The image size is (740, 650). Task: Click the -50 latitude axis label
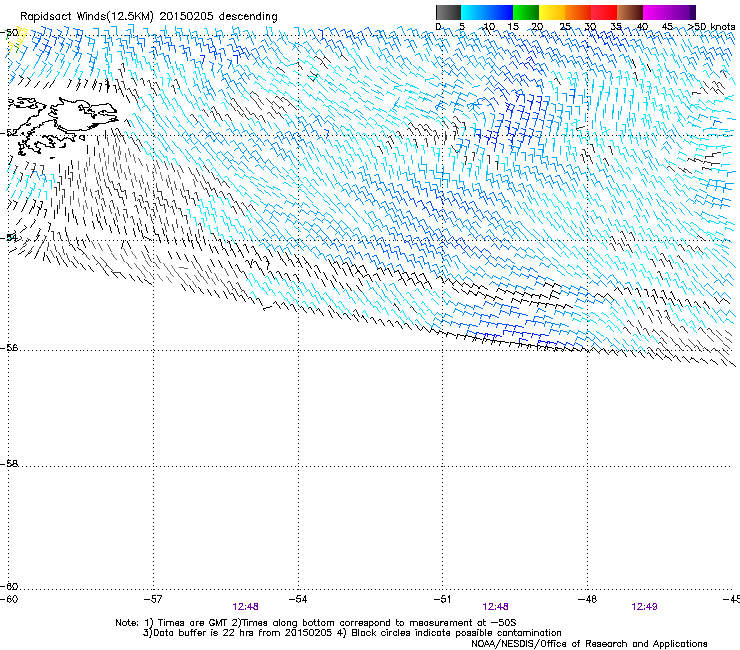pyautogui.click(x=11, y=33)
